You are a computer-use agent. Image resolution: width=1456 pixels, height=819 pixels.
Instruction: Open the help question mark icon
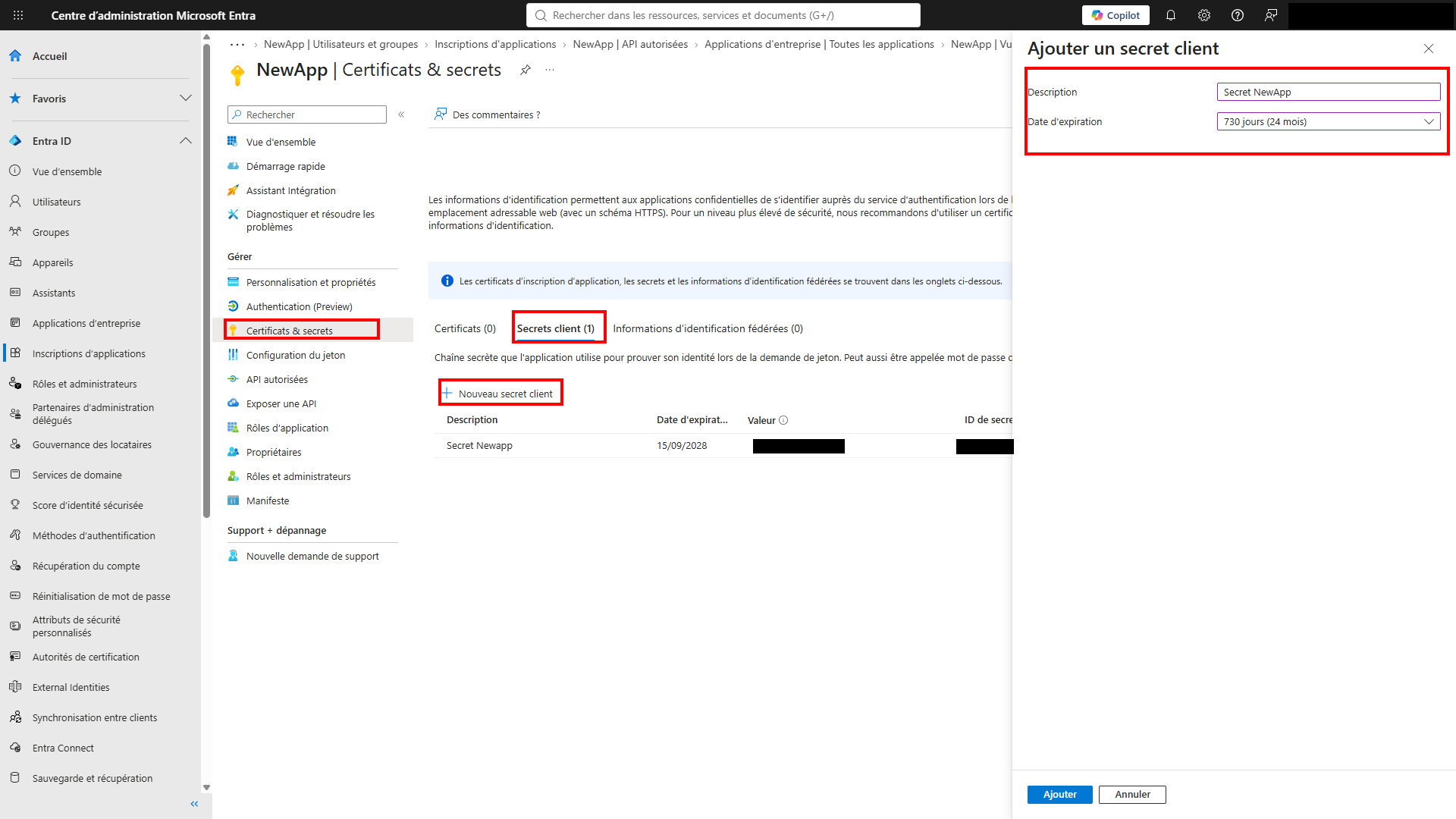pyautogui.click(x=1238, y=15)
